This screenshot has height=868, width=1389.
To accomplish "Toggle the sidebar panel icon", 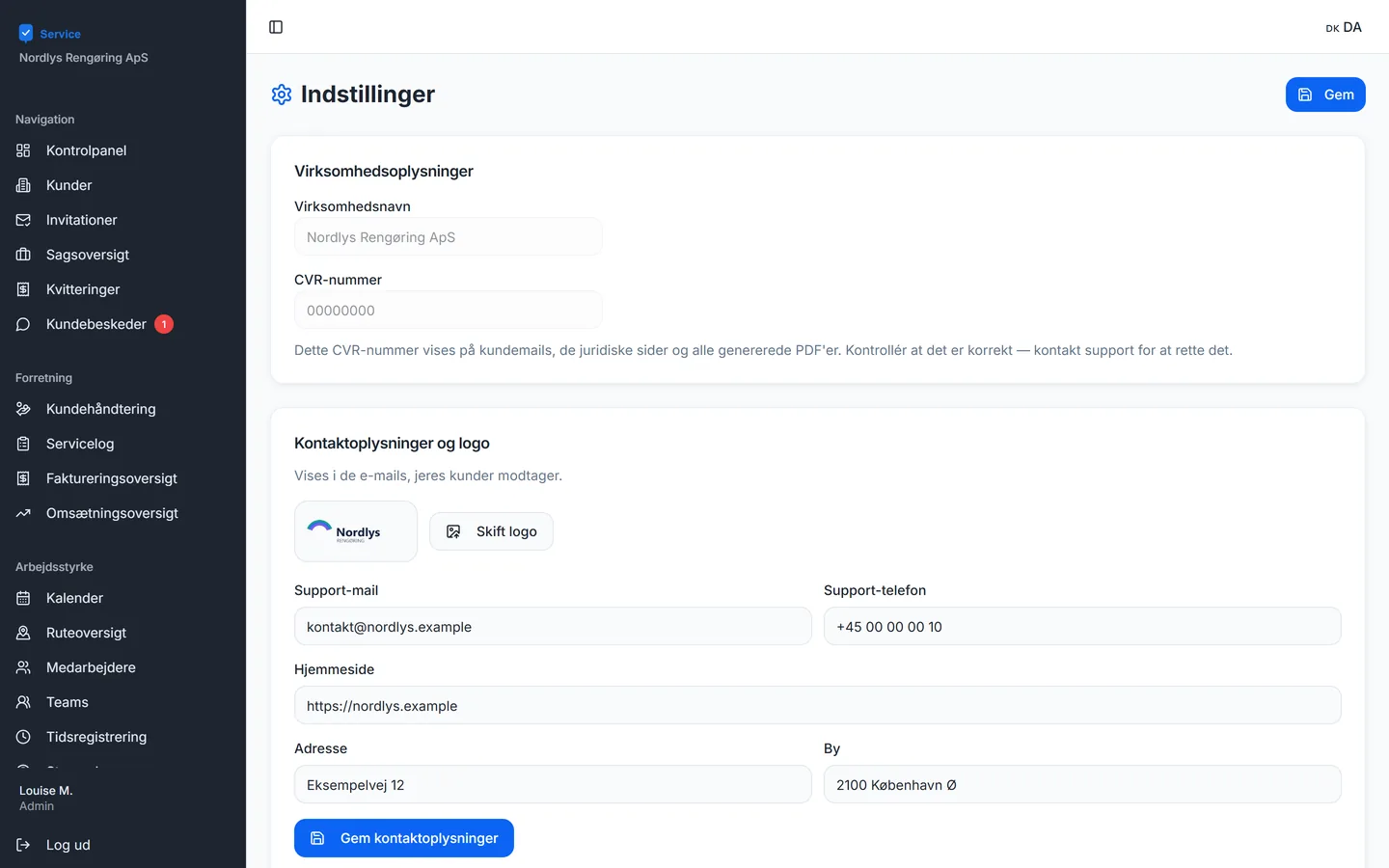I will pos(276,27).
